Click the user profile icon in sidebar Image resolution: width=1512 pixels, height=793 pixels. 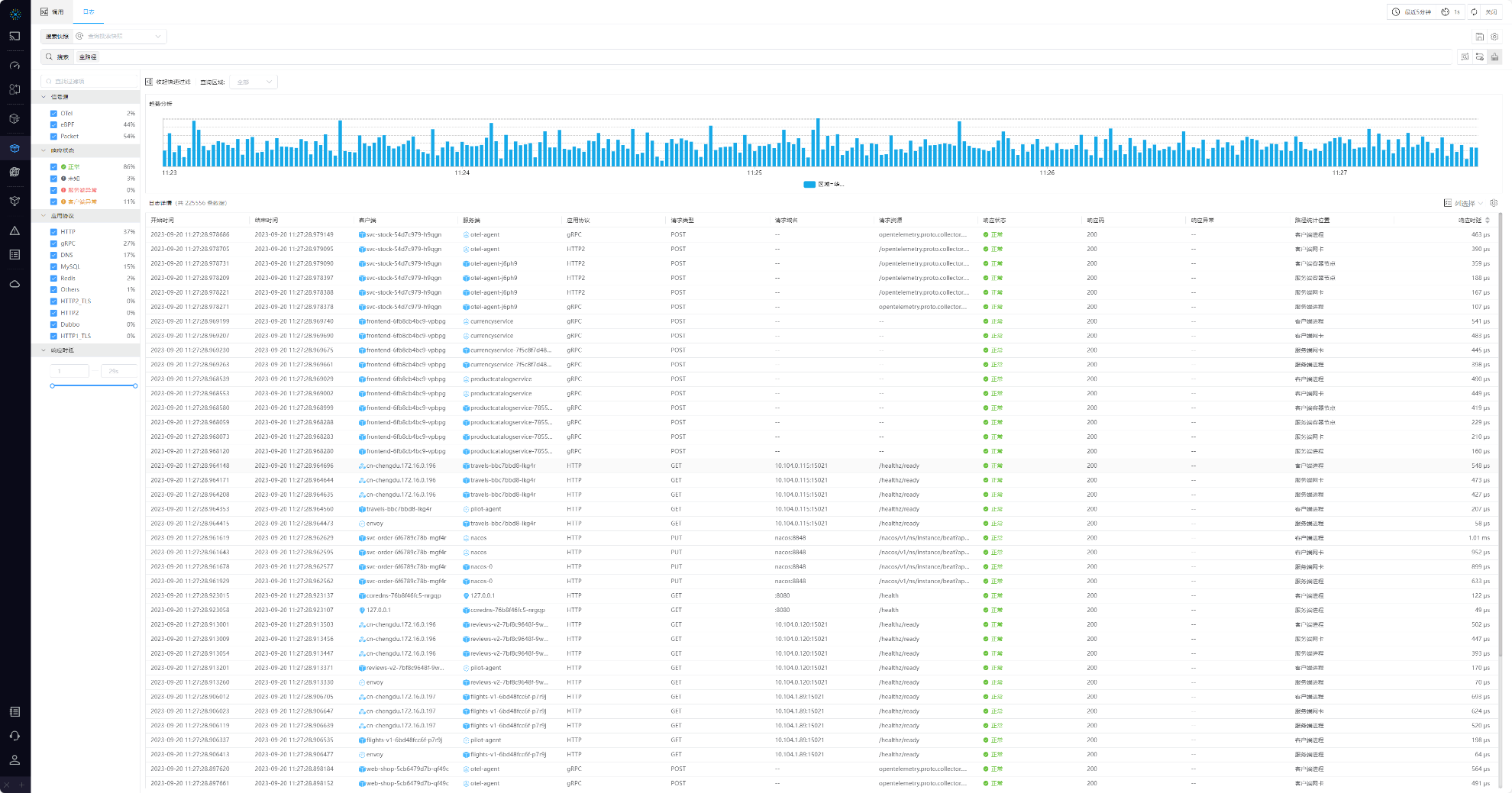(x=15, y=760)
